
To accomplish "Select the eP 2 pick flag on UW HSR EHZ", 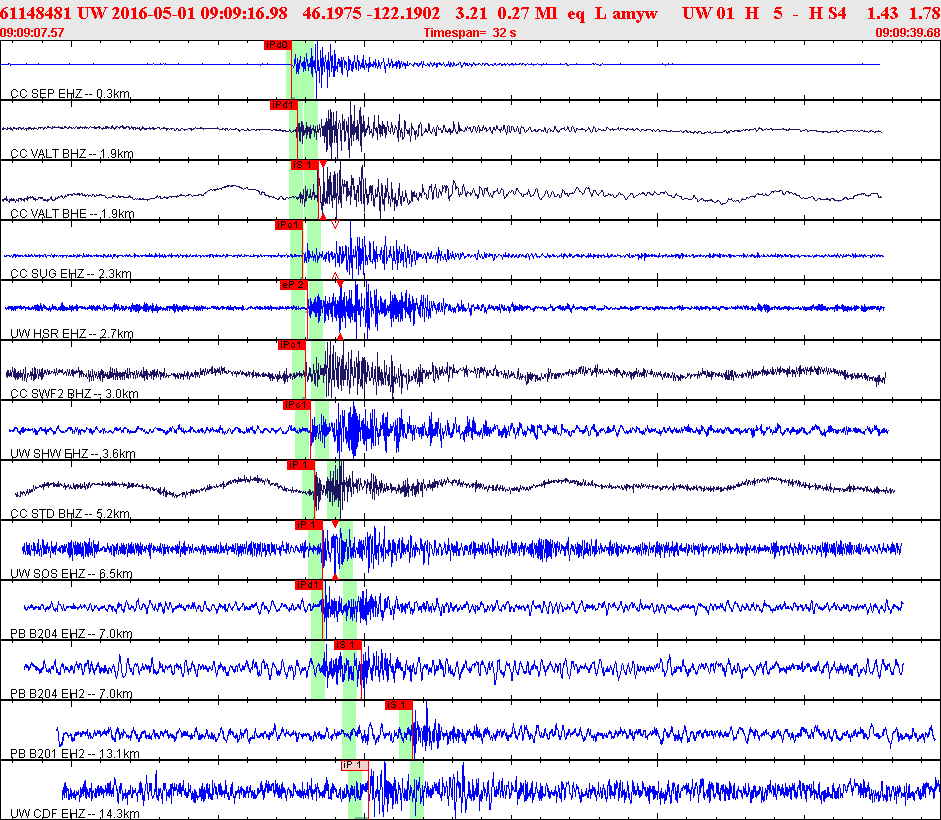I will point(293,285).
